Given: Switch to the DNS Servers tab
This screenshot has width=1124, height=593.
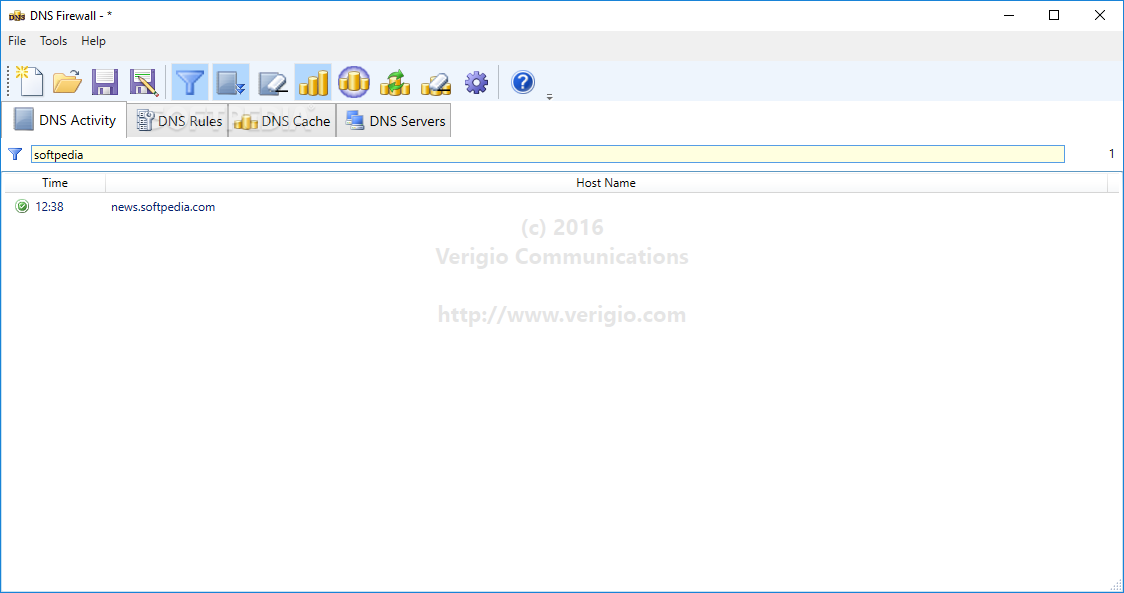Looking at the screenshot, I should tap(394, 121).
